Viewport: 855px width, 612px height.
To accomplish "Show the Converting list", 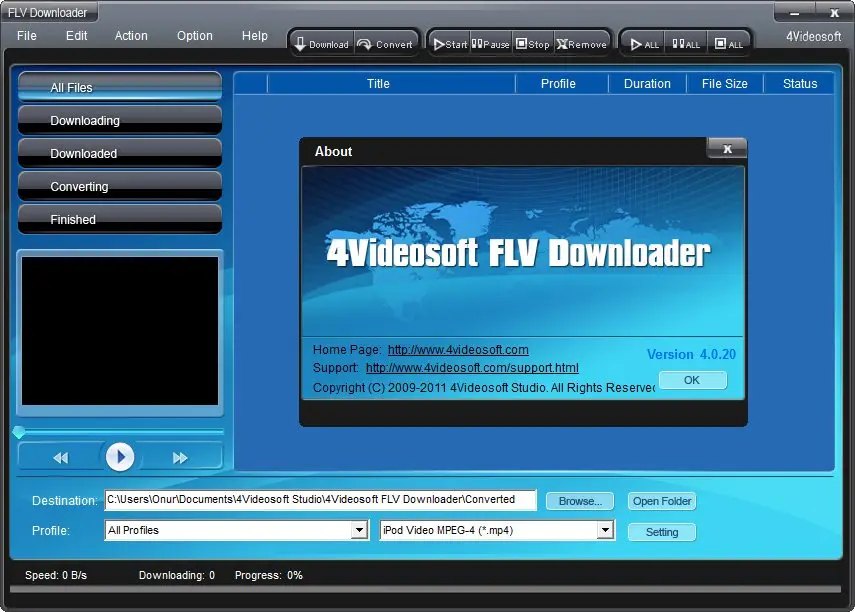I will coord(120,186).
